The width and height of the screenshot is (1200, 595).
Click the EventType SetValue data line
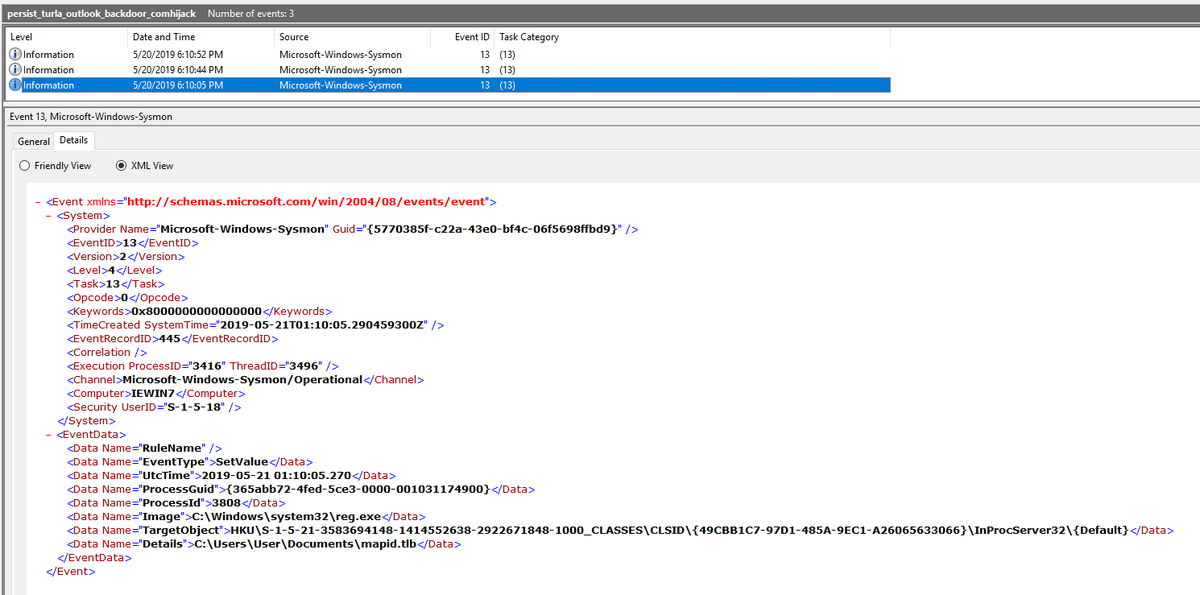coord(191,462)
